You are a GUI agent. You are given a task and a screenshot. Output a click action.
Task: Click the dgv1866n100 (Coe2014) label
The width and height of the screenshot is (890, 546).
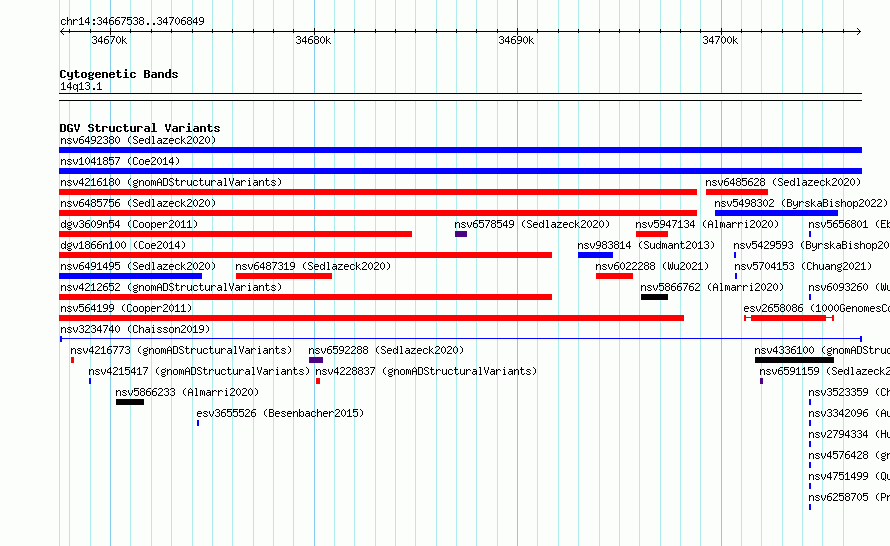click(123, 245)
